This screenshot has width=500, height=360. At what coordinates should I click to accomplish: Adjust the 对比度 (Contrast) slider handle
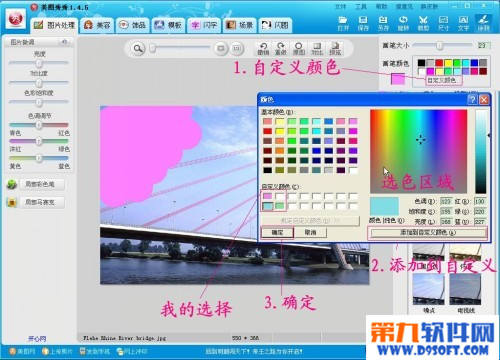[39, 82]
